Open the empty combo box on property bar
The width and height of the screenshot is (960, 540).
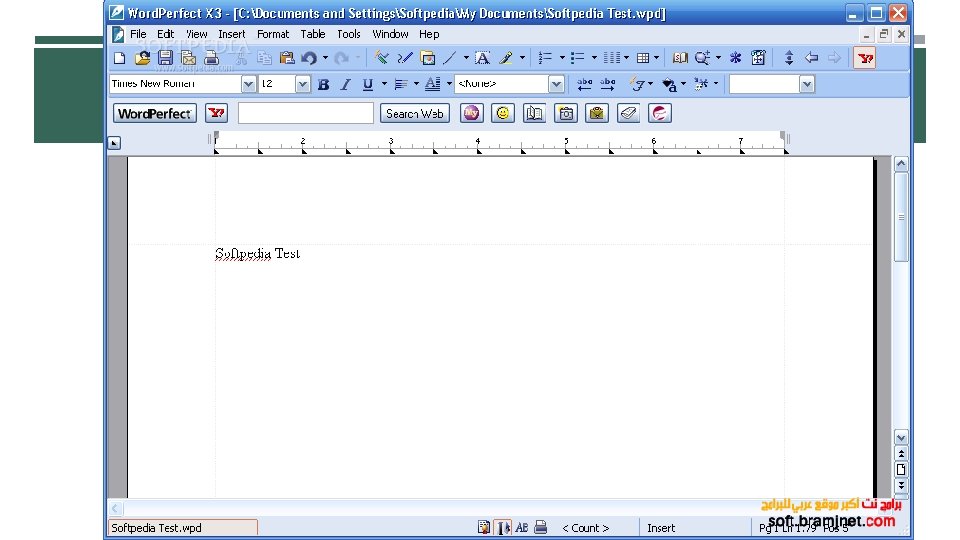(x=807, y=84)
